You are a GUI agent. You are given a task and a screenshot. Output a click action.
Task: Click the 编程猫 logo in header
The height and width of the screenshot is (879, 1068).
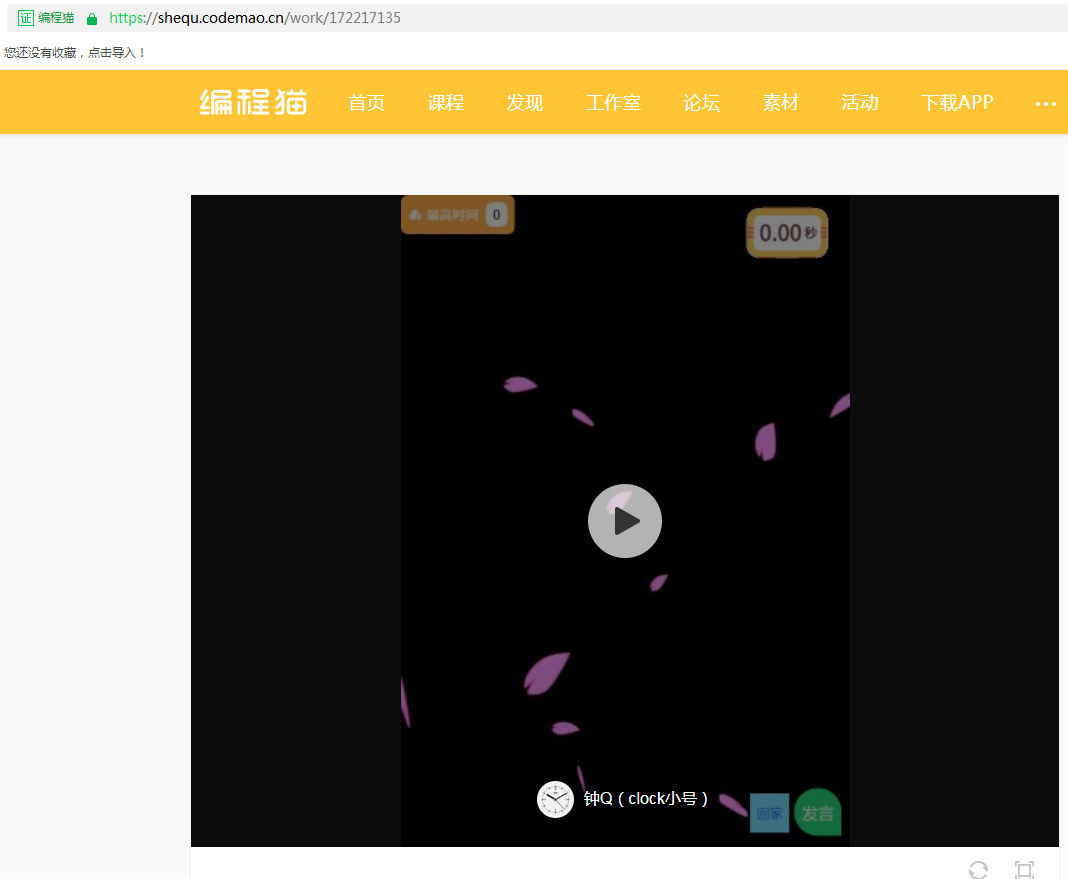(x=253, y=103)
